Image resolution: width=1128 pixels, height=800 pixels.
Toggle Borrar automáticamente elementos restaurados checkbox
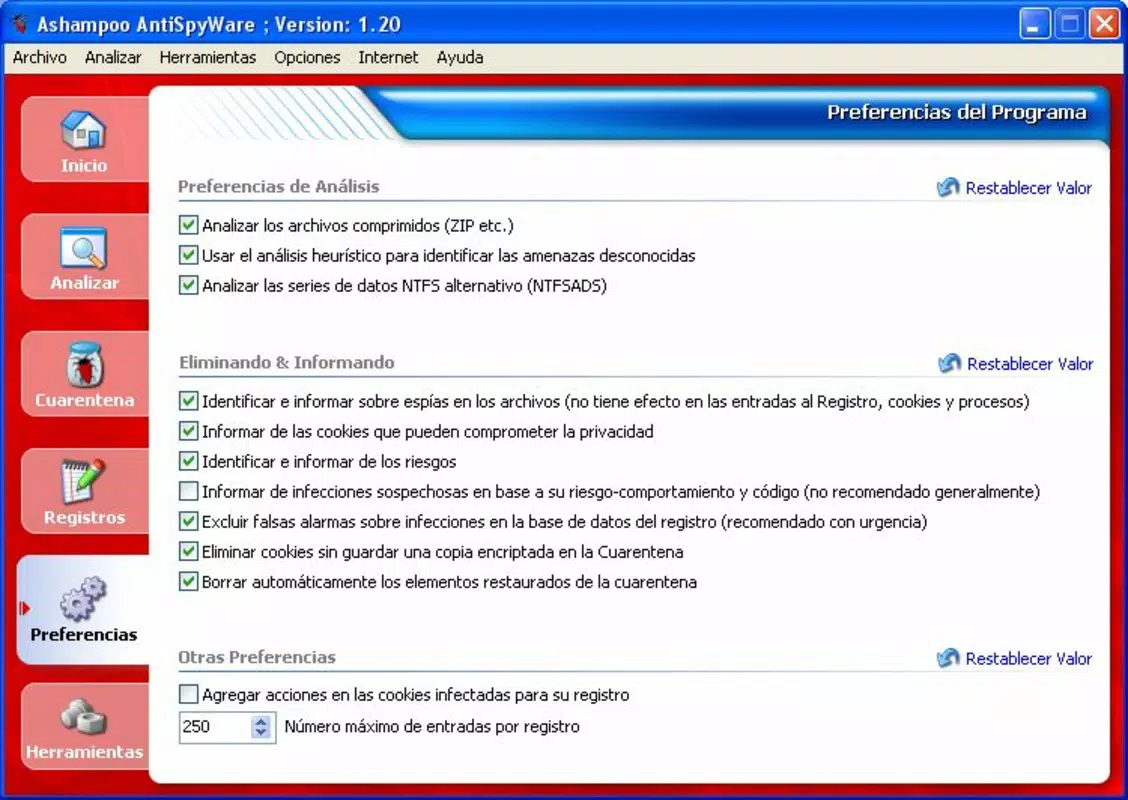tap(188, 581)
